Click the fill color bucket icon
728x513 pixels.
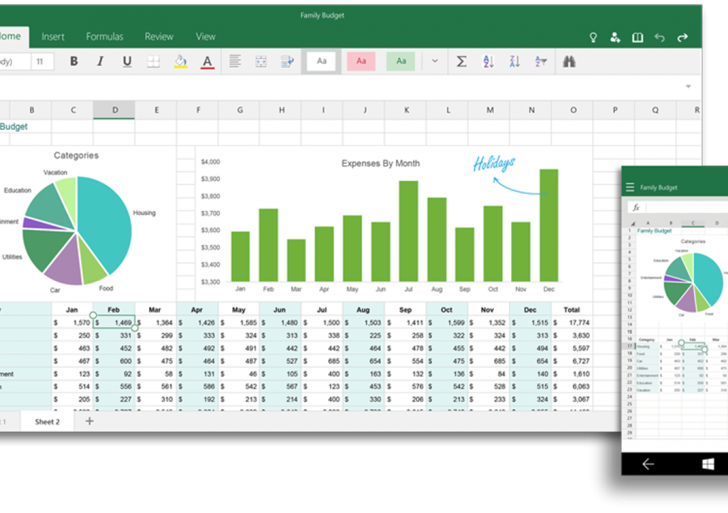tap(180, 61)
